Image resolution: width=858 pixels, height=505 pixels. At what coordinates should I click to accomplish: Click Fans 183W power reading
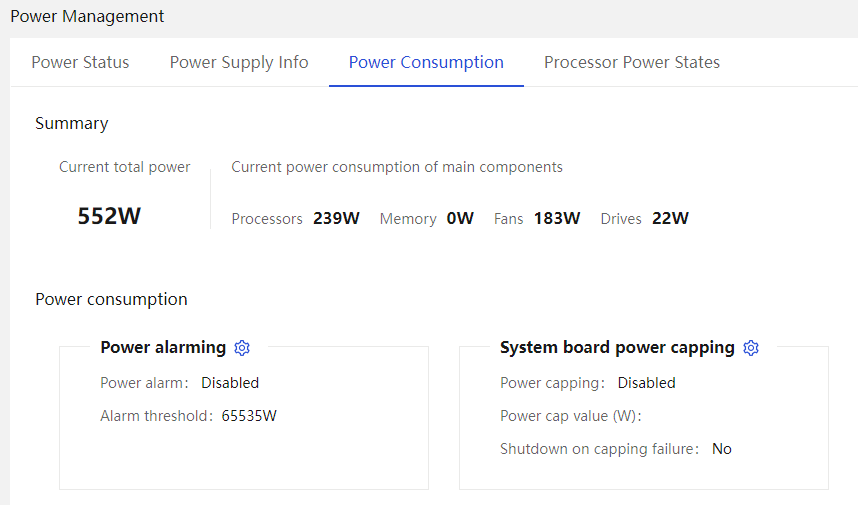click(x=556, y=218)
